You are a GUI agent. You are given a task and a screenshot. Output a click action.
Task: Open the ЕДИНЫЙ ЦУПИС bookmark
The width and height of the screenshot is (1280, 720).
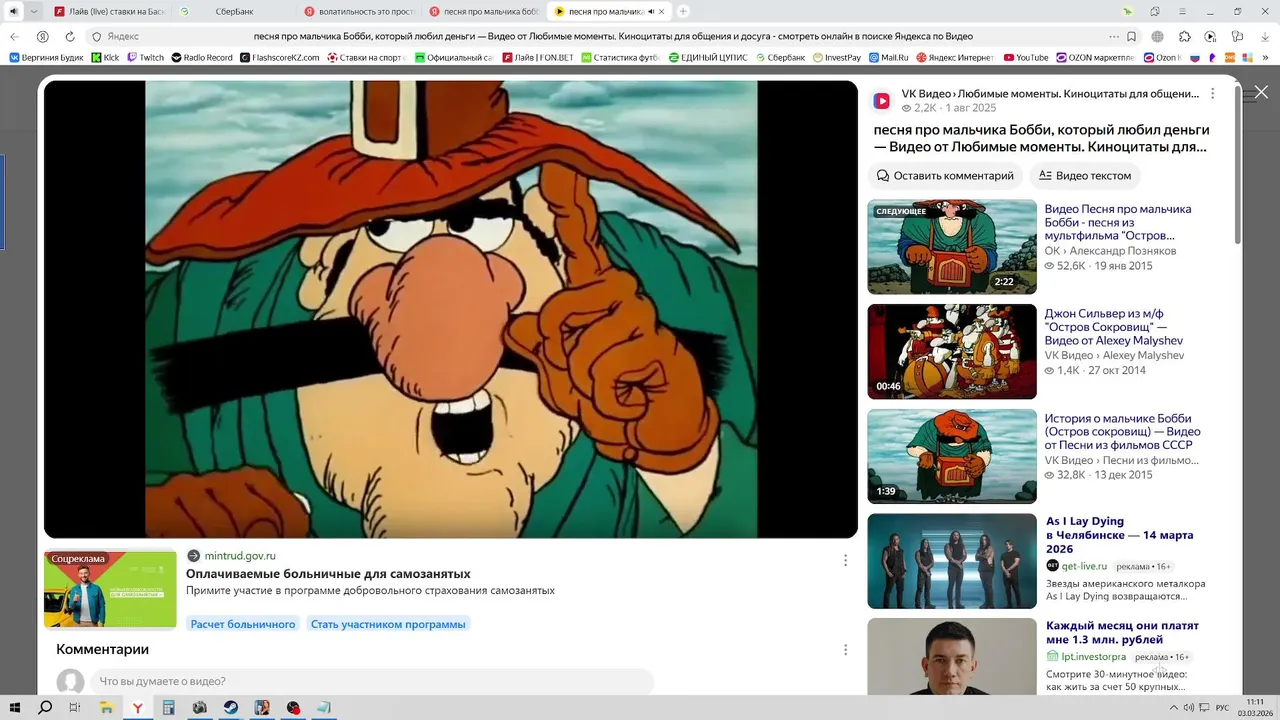click(708, 57)
